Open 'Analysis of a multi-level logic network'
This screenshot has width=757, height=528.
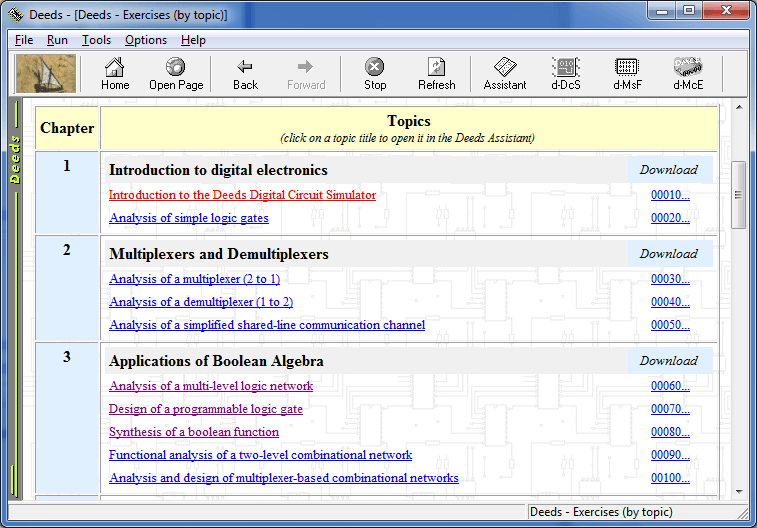(x=211, y=386)
